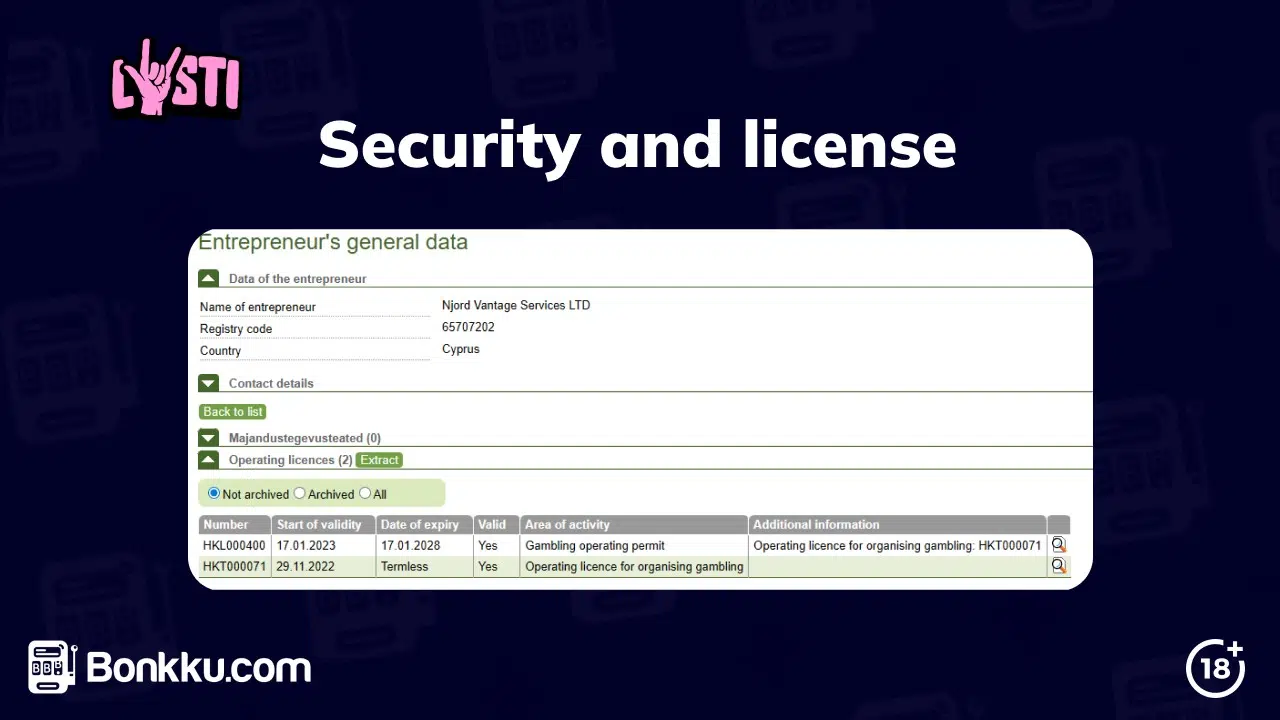Screen dimensions: 1280x720
Task: Expand the Majandustegevusteated section
Action: (208, 437)
